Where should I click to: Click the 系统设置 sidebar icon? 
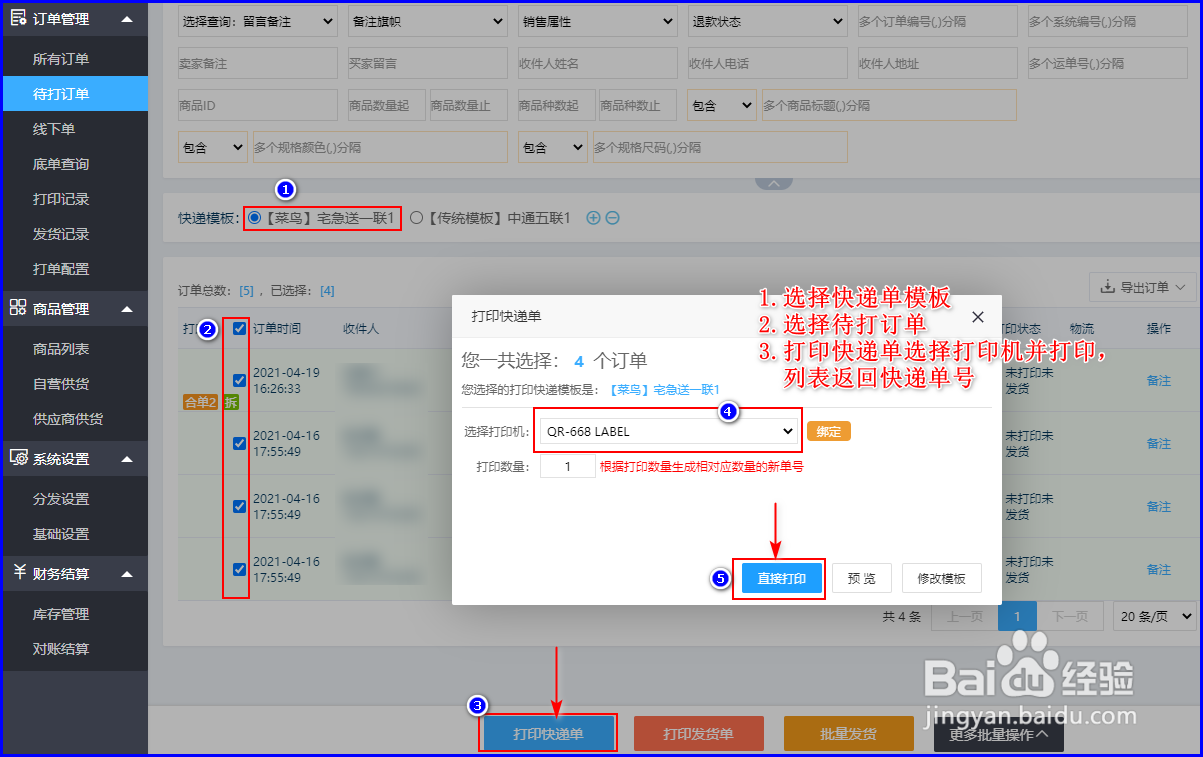pos(17,458)
